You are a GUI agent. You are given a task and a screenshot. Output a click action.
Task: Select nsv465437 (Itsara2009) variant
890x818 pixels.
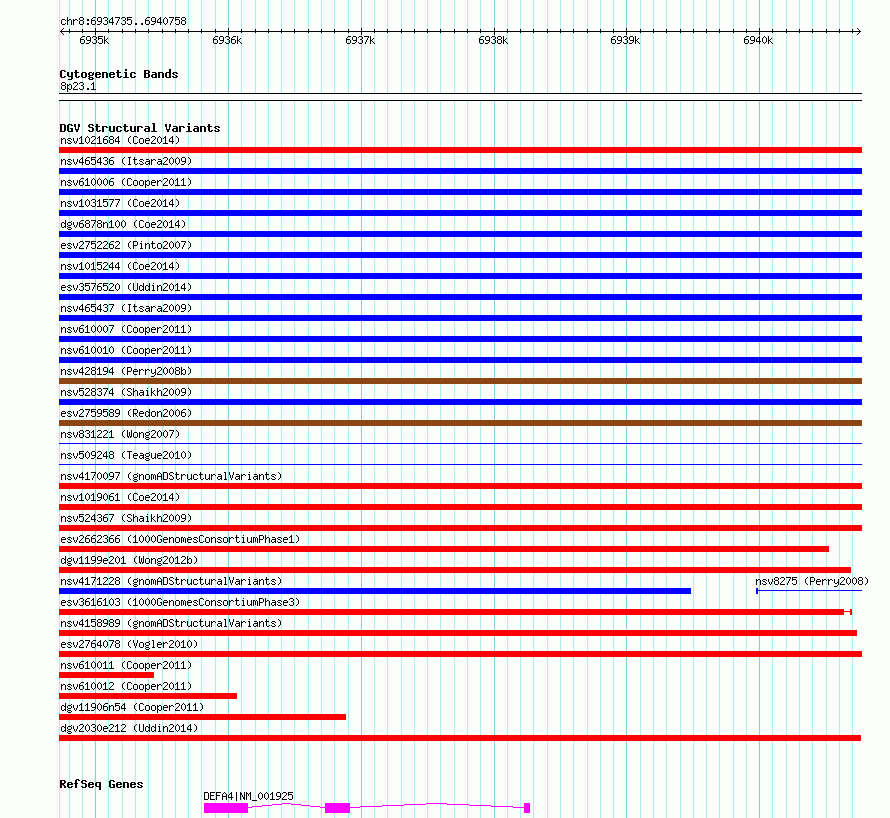tap(460, 318)
